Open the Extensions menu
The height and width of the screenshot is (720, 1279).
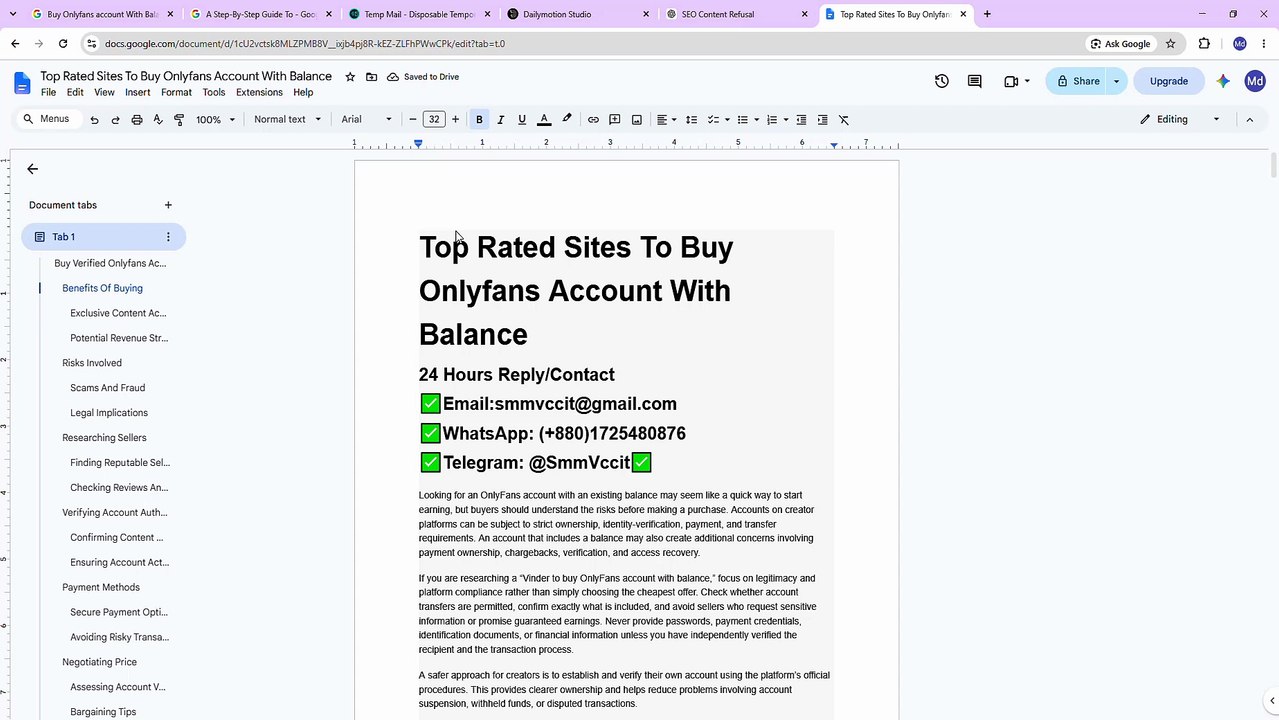(x=259, y=92)
